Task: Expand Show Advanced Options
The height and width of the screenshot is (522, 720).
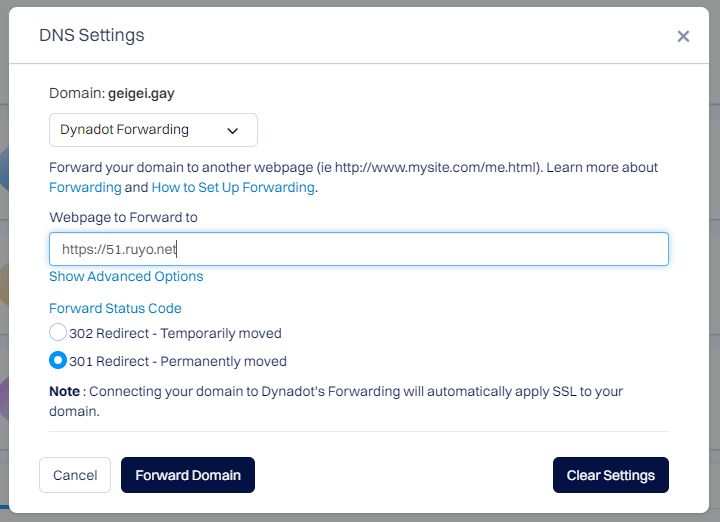Action: coord(126,276)
